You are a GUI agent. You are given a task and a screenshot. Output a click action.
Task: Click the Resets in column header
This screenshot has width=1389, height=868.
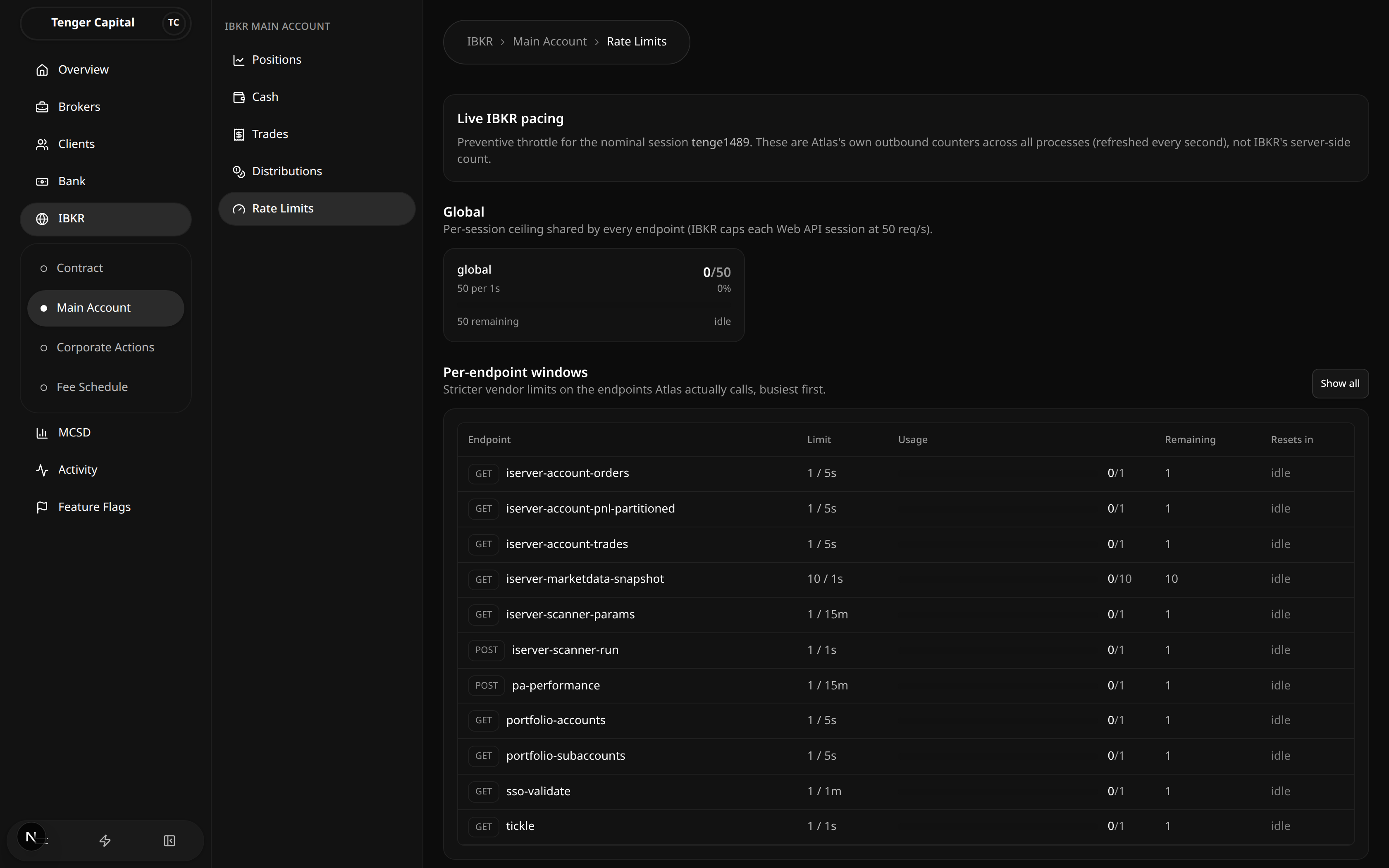1291,440
